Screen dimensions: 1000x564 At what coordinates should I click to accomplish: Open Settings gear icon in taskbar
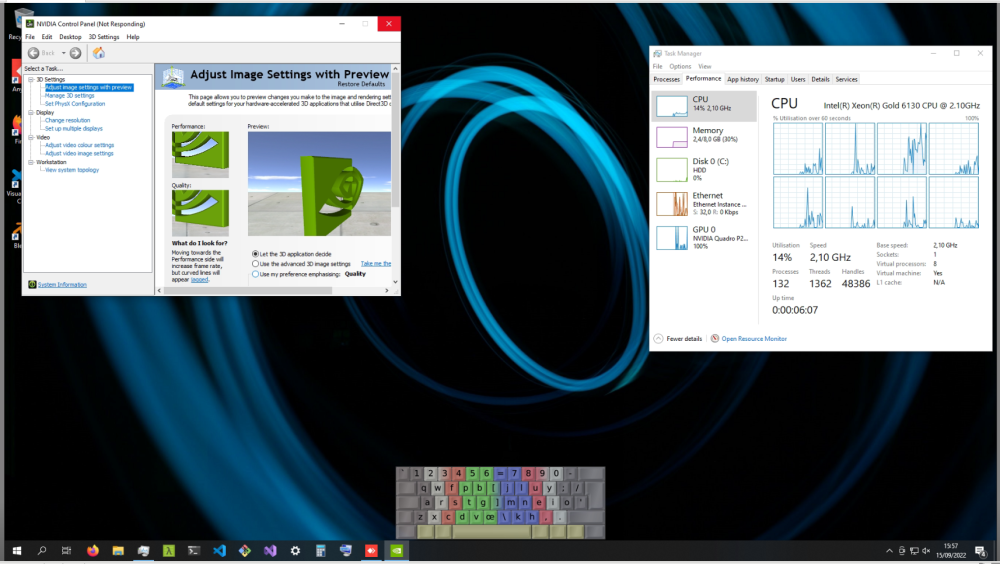tap(295, 551)
